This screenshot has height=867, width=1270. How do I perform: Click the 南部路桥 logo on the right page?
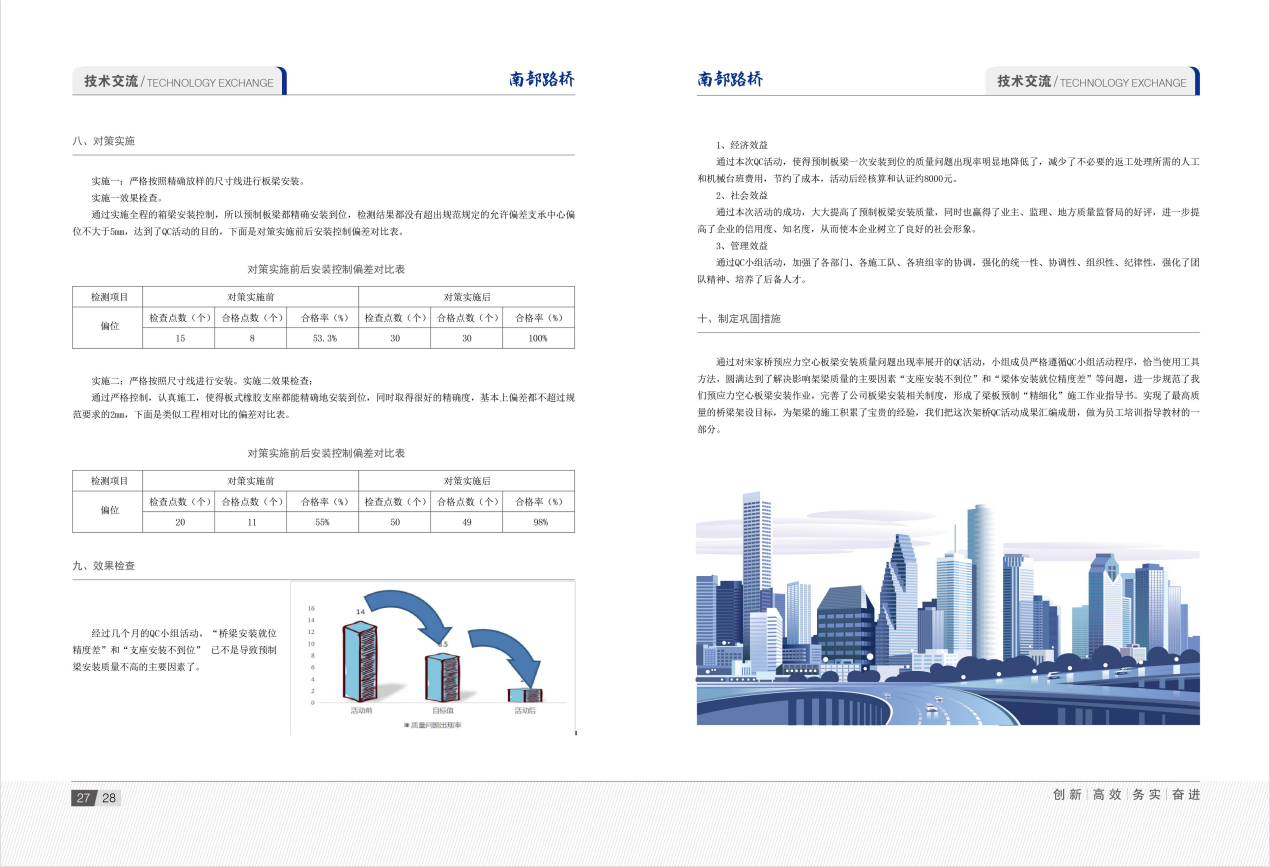click(730, 80)
